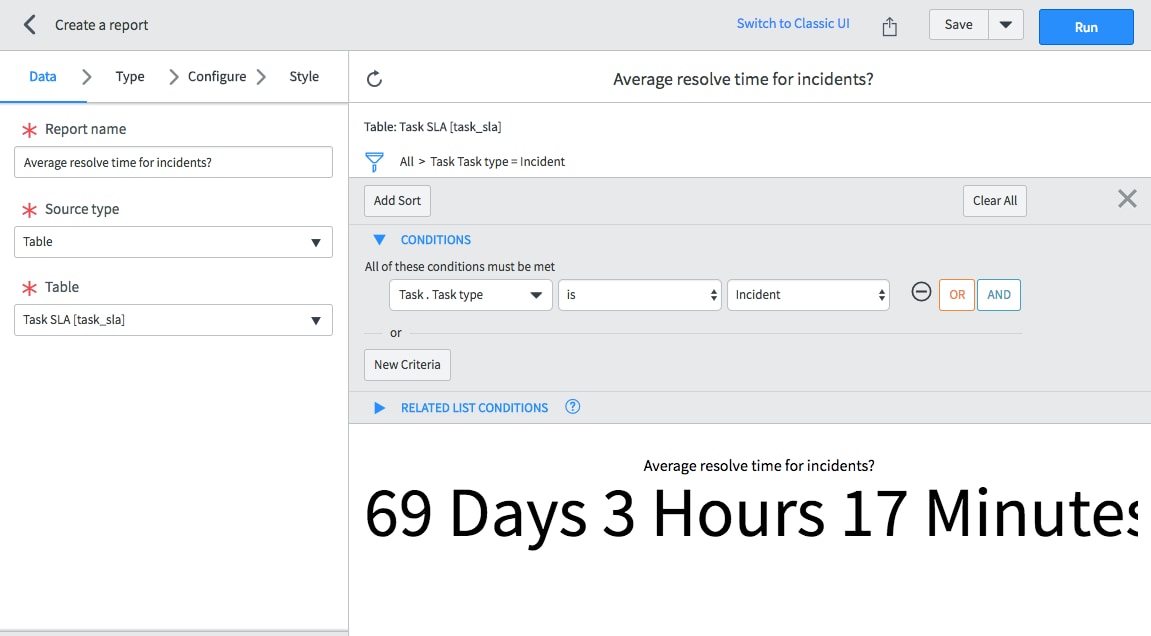The image size is (1151, 636).
Task: Click the help icon beside Related List Conditions
Action: coord(572,407)
